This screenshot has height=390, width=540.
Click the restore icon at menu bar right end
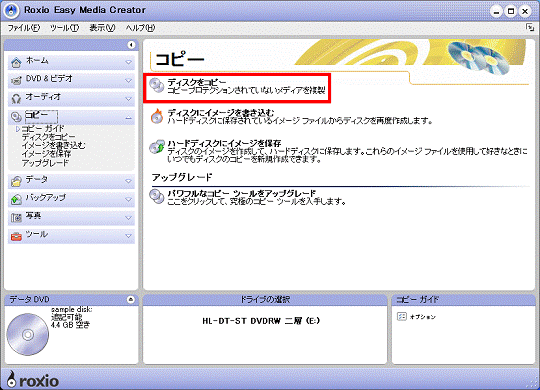pos(530,28)
